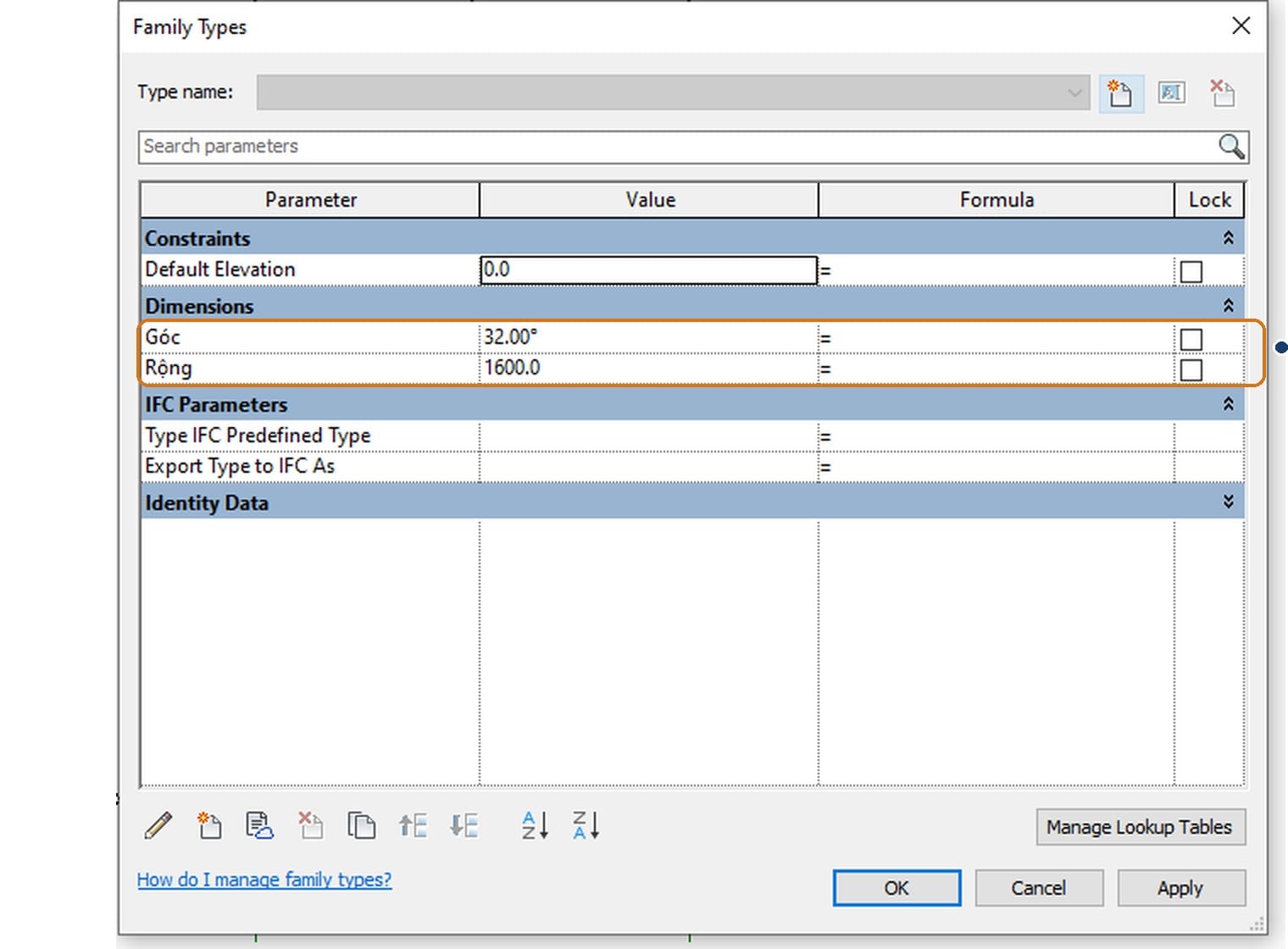Collapse the Dimensions group
The height and width of the screenshot is (949, 1288).
[x=1228, y=306]
